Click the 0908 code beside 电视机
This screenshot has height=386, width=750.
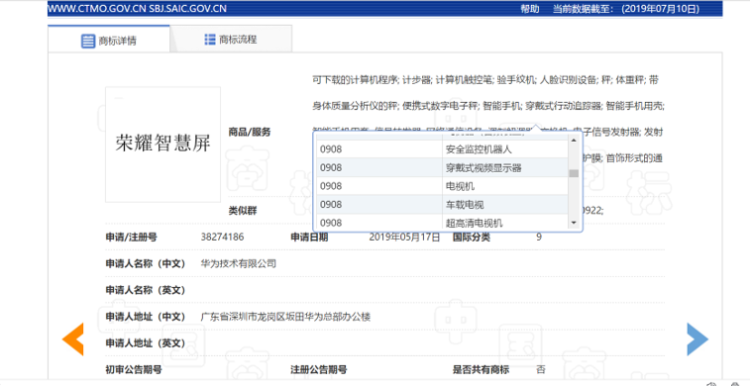[331, 186]
